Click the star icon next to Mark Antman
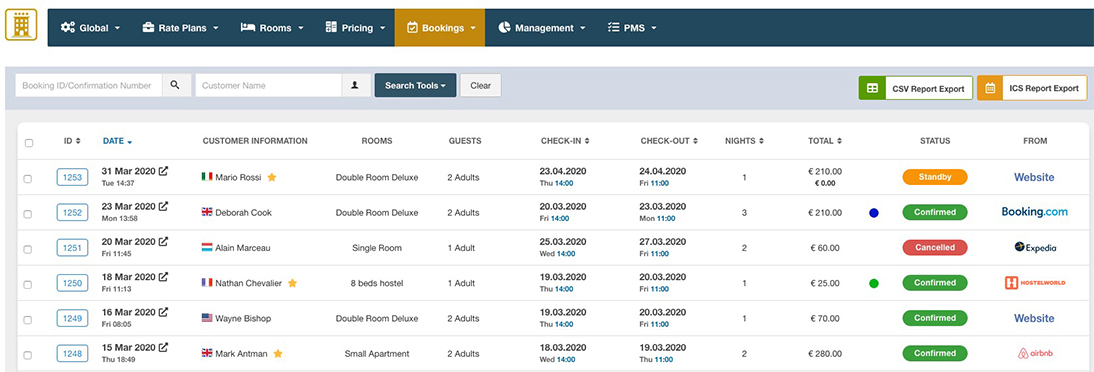Screen dimensions: 1094x372 (278, 353)
